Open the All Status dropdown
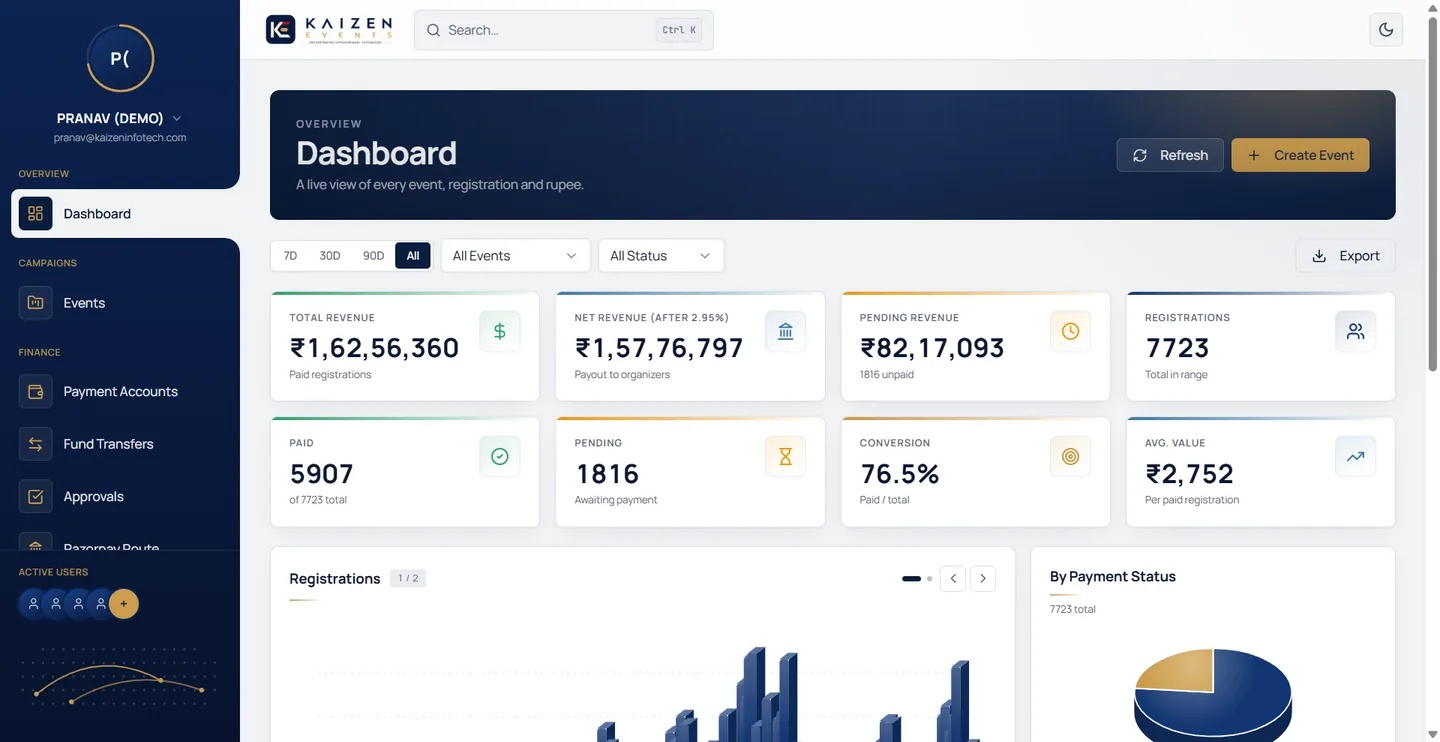 661,256
